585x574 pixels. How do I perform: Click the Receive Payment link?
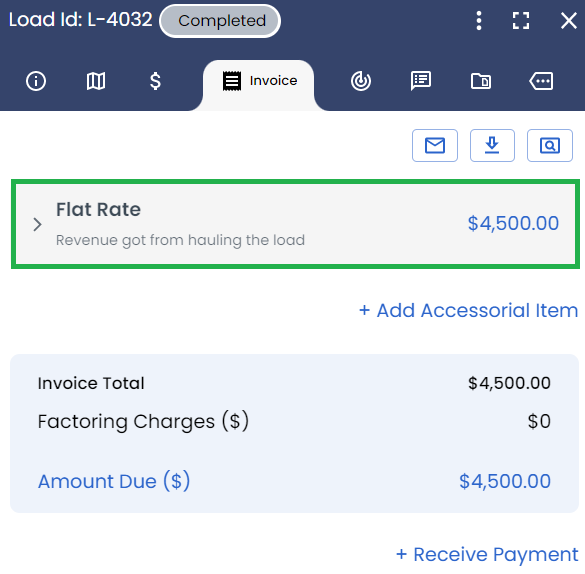[487, 554]
